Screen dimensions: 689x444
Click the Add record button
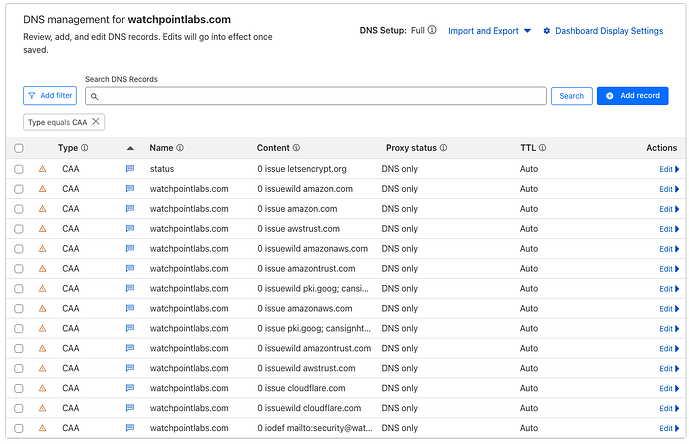click(632, 96)
